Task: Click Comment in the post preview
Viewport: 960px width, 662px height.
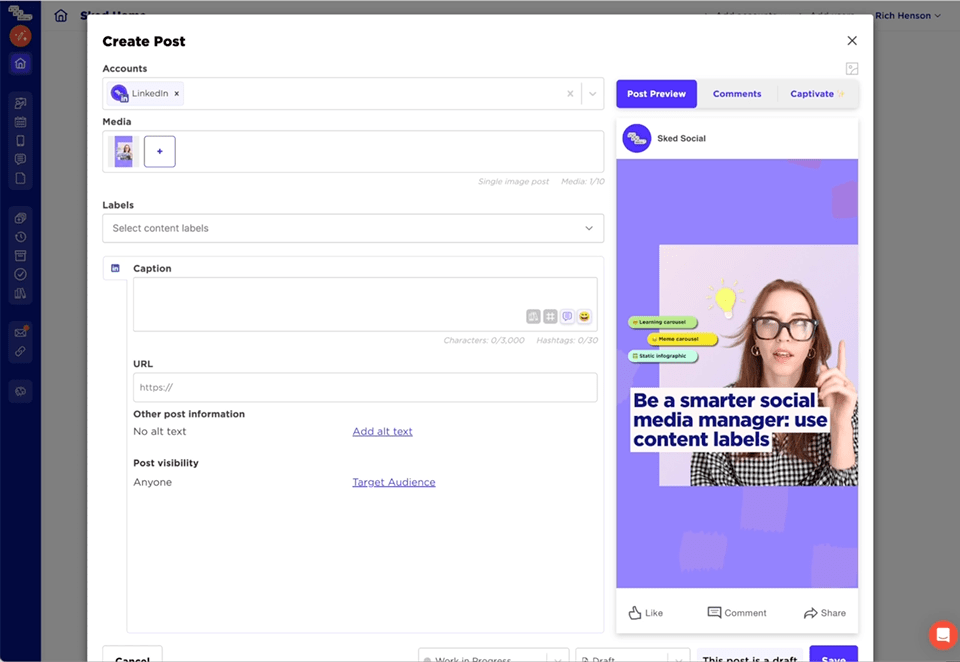Action: [x=737, y=613]
